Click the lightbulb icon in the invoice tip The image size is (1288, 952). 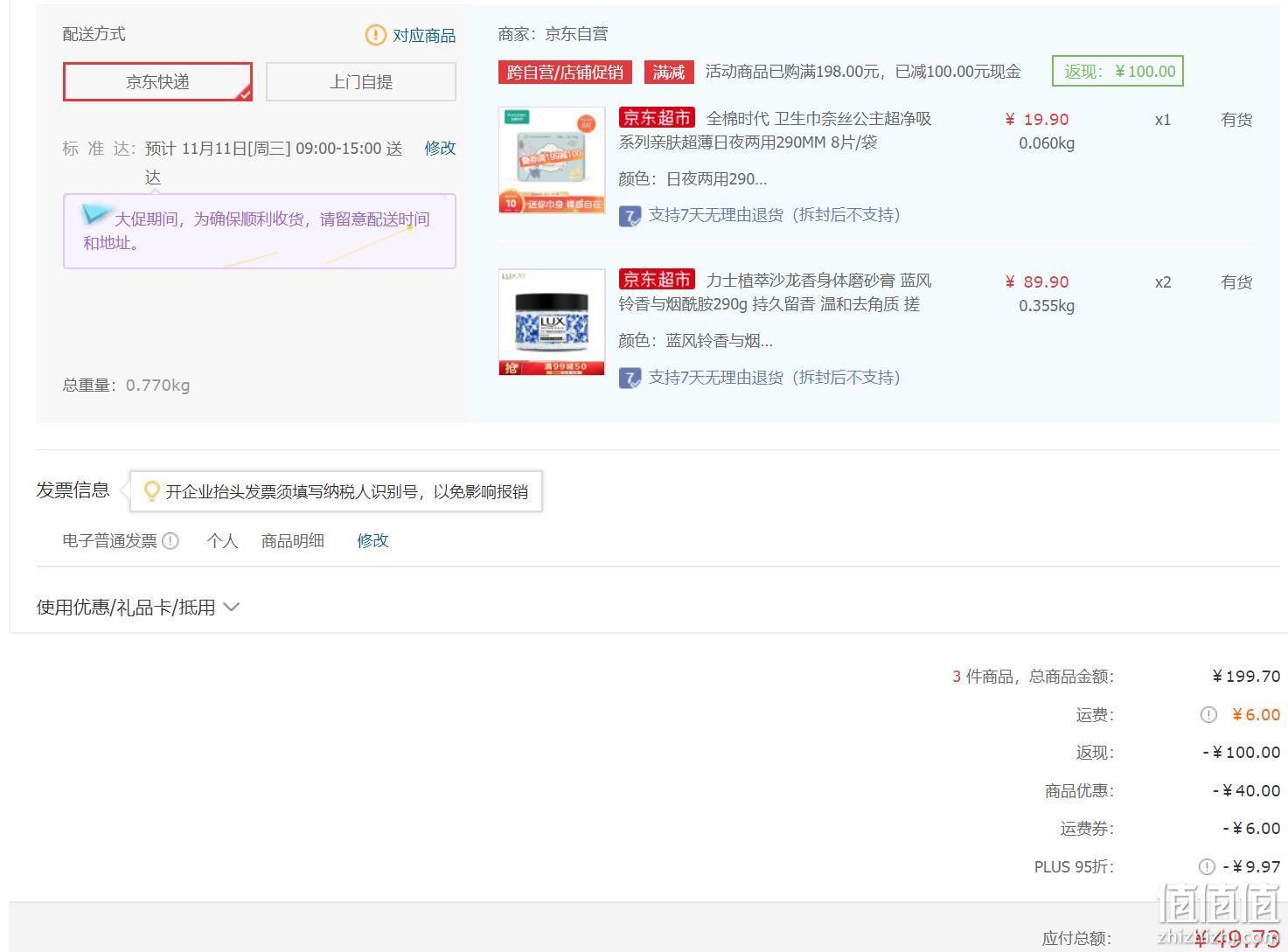(151, 491)
